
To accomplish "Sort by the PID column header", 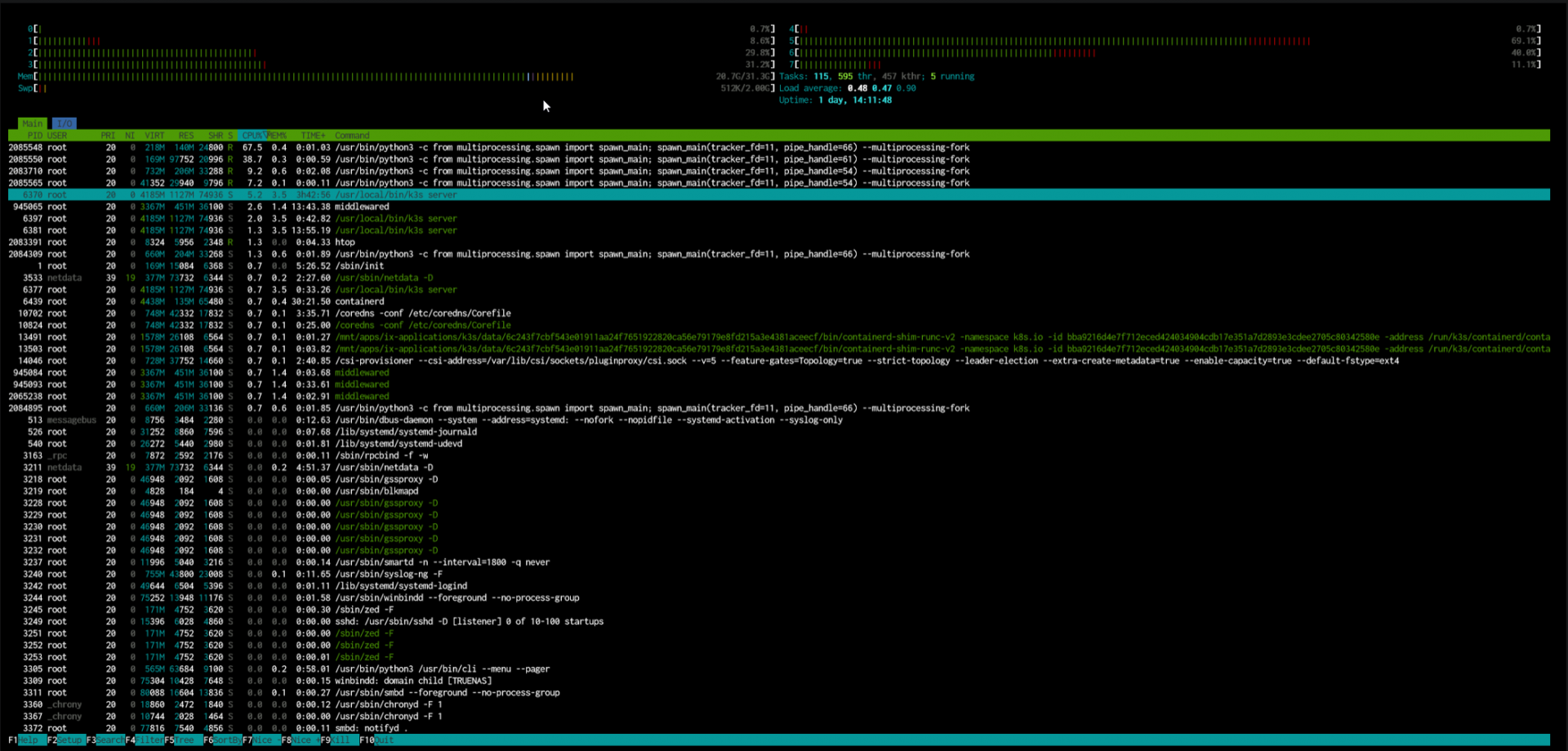I will pos(34,136).
